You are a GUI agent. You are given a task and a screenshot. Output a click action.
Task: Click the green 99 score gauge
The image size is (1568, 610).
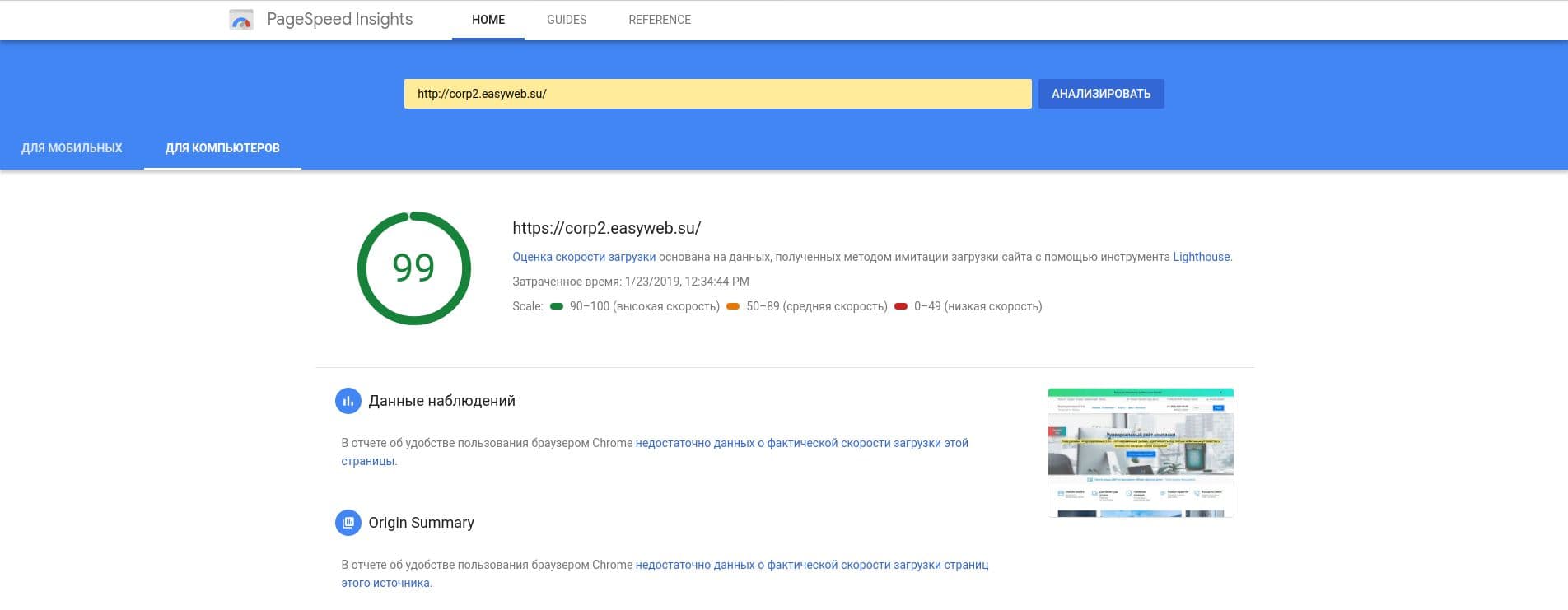(x=413, y=268)
